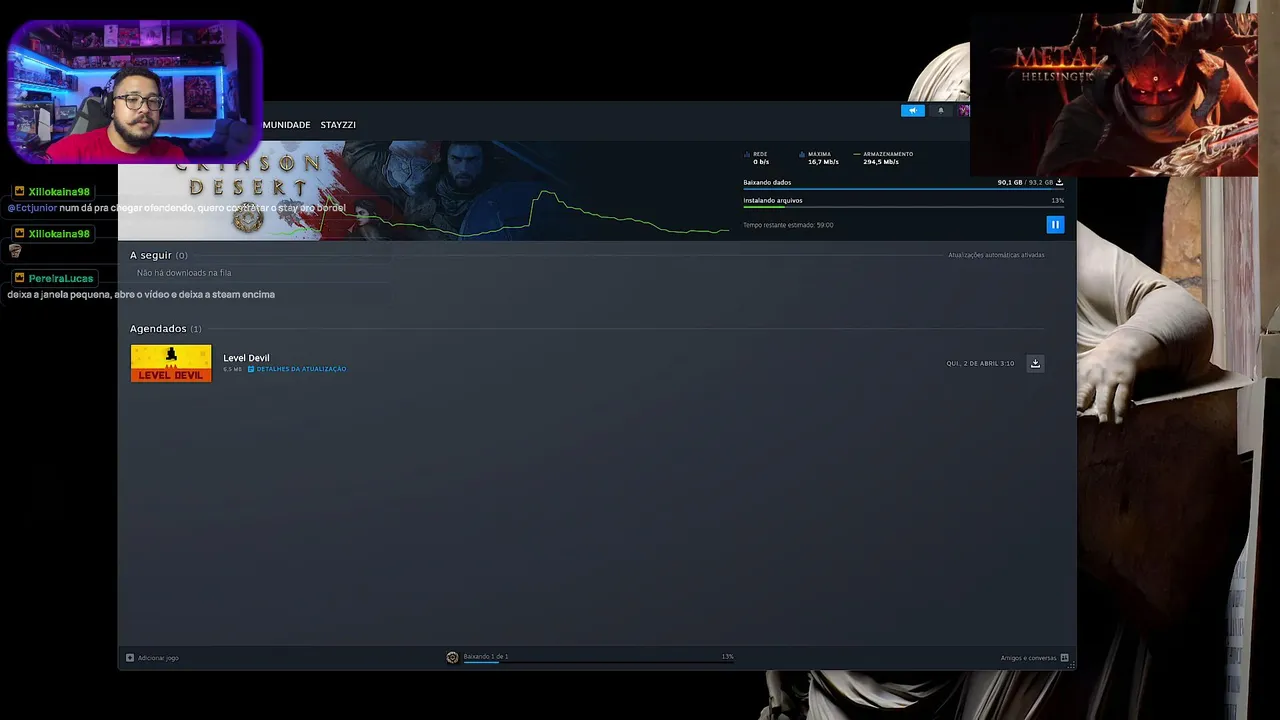Click the plus icon for Adicionar jogo
This screenshot has height=720, width=1280.
click(130, 658)
